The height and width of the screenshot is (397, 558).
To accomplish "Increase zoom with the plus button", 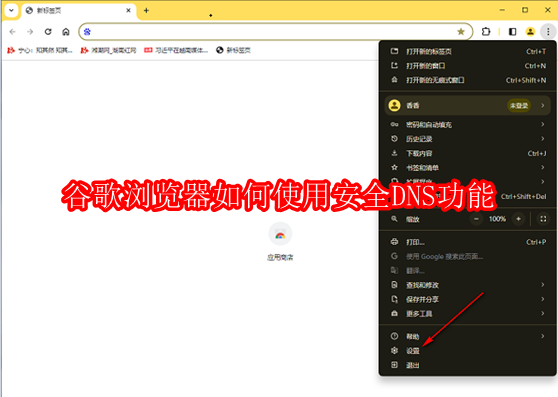I will tap(518, 219).
